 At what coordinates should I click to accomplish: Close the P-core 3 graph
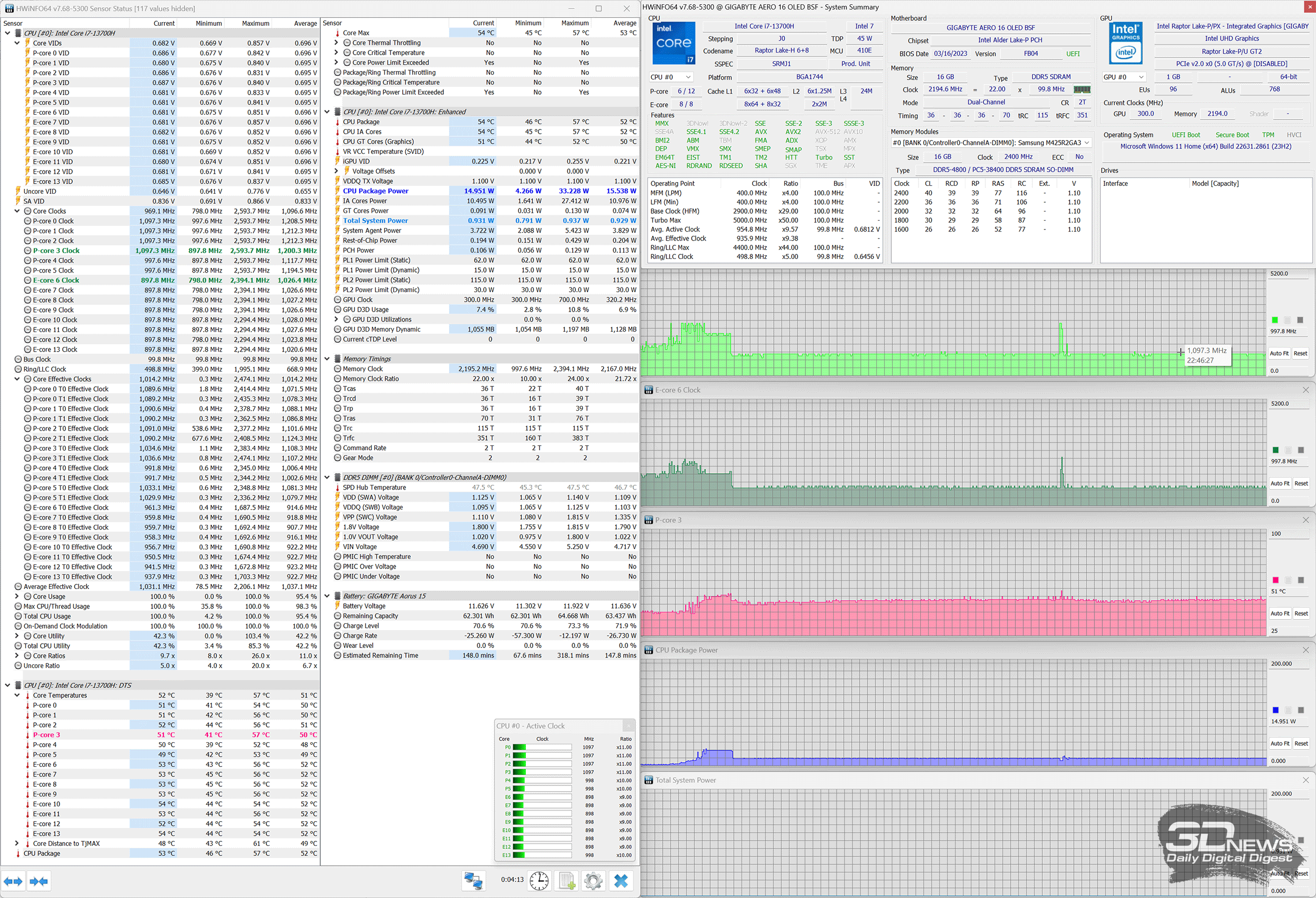tap(1306, 520)
